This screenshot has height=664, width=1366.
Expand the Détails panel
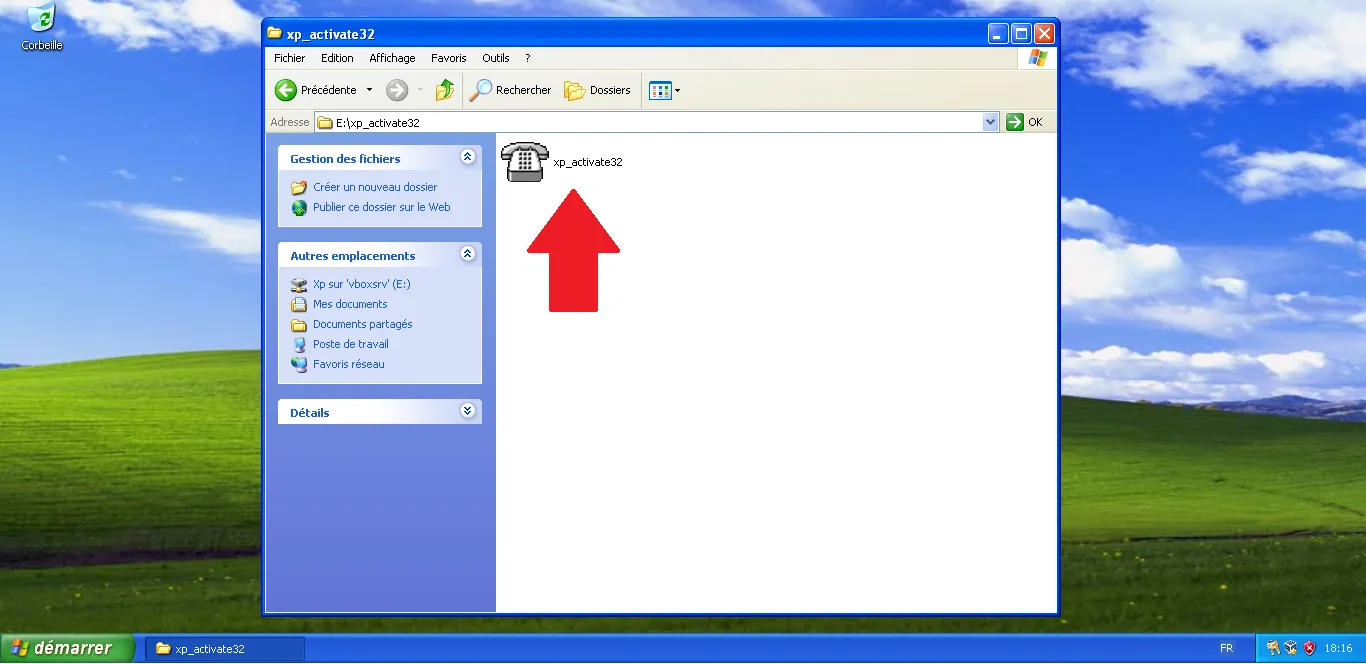pyautogui.click(x=467, y=411)
